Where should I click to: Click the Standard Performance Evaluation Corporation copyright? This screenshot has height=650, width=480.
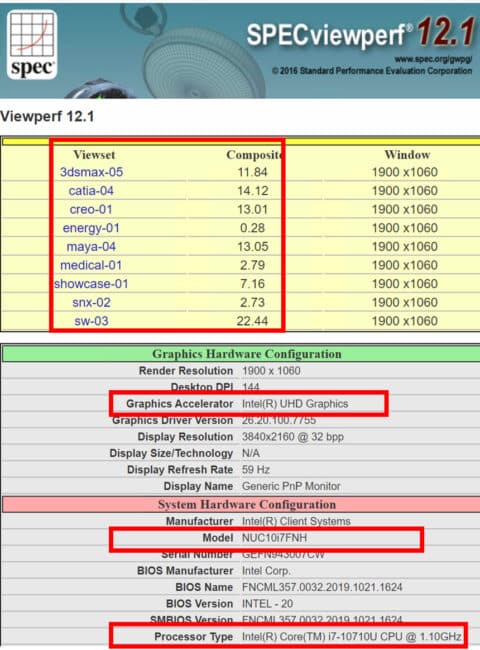click(x=372, y=71)
